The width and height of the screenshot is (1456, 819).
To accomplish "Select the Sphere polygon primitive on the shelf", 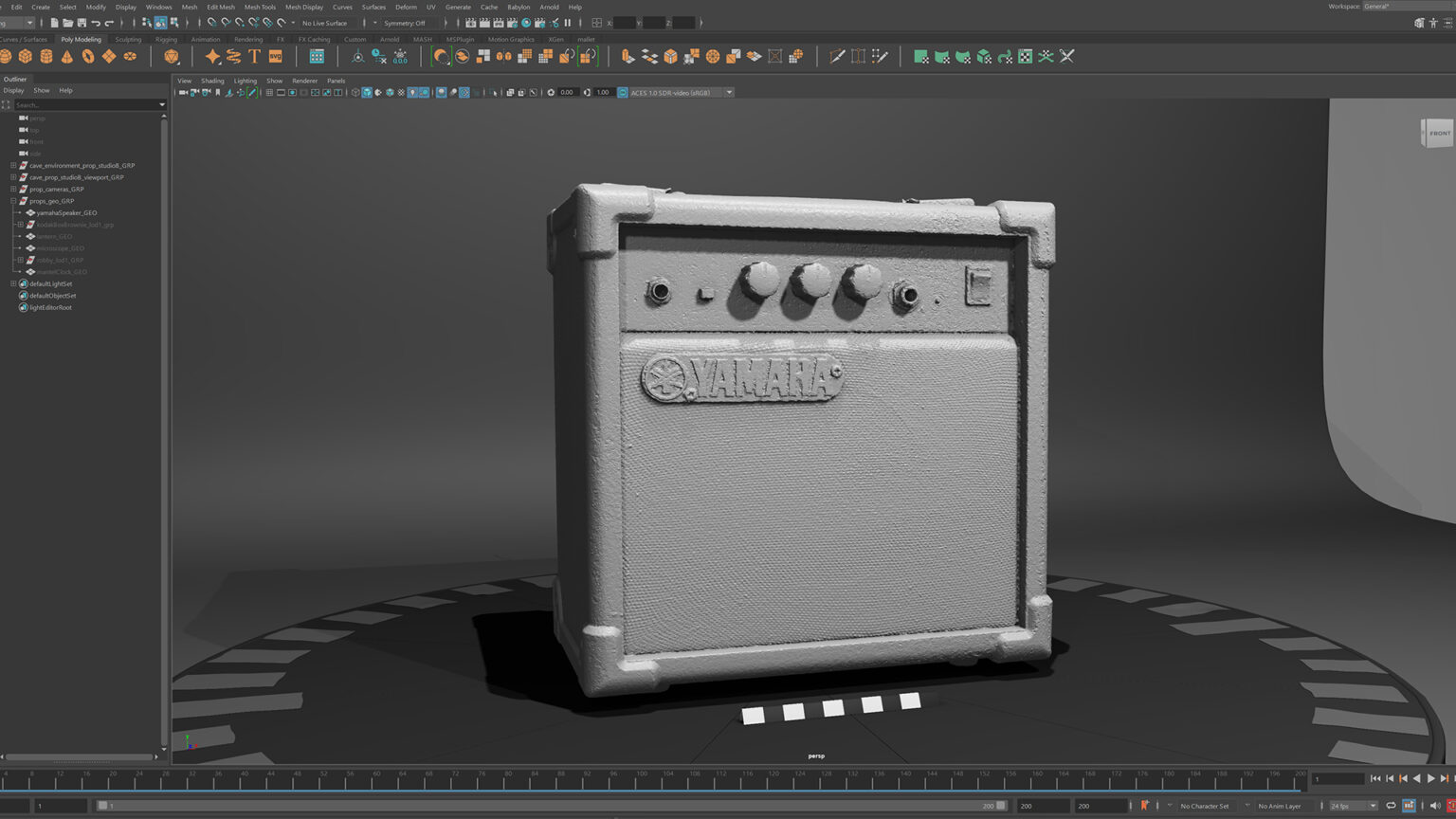I will click(6, 56).
